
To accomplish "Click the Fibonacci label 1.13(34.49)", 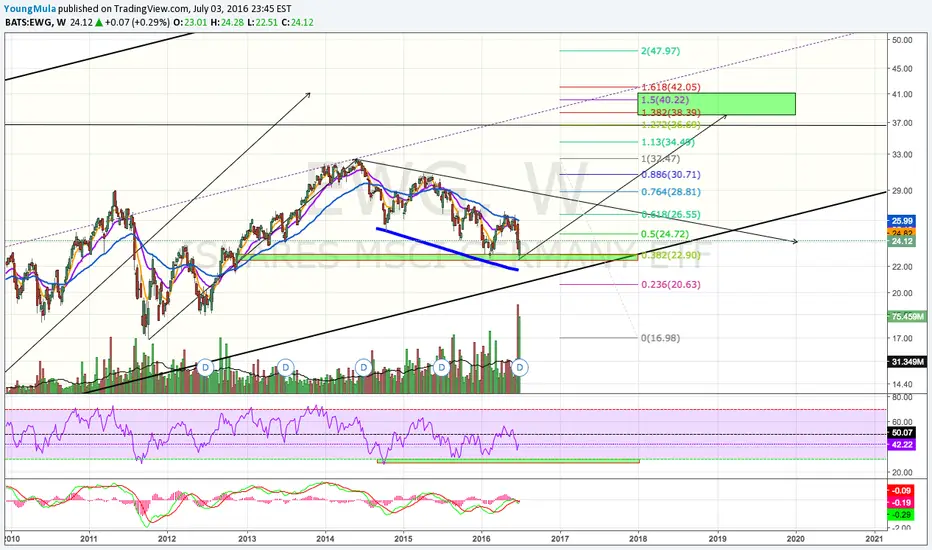I will click(x=668, y=142).
